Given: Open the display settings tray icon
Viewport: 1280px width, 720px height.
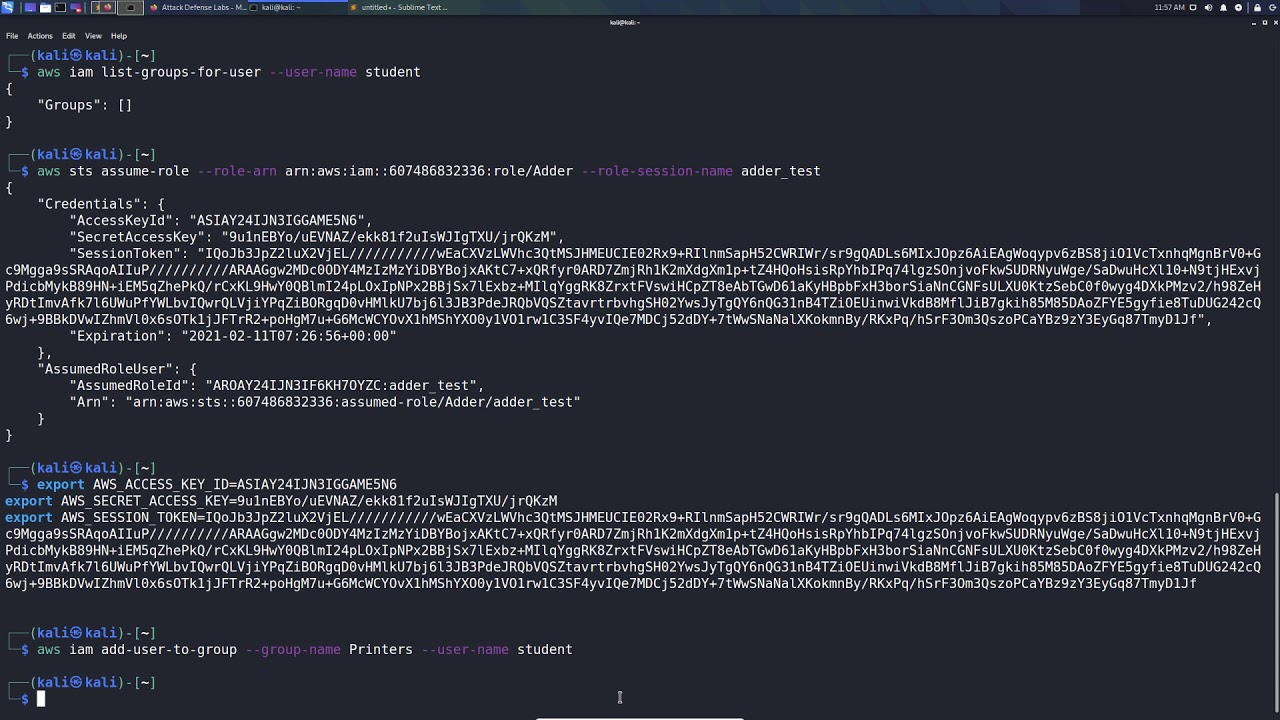Looking at the screenshot, I should [1193, 7].
